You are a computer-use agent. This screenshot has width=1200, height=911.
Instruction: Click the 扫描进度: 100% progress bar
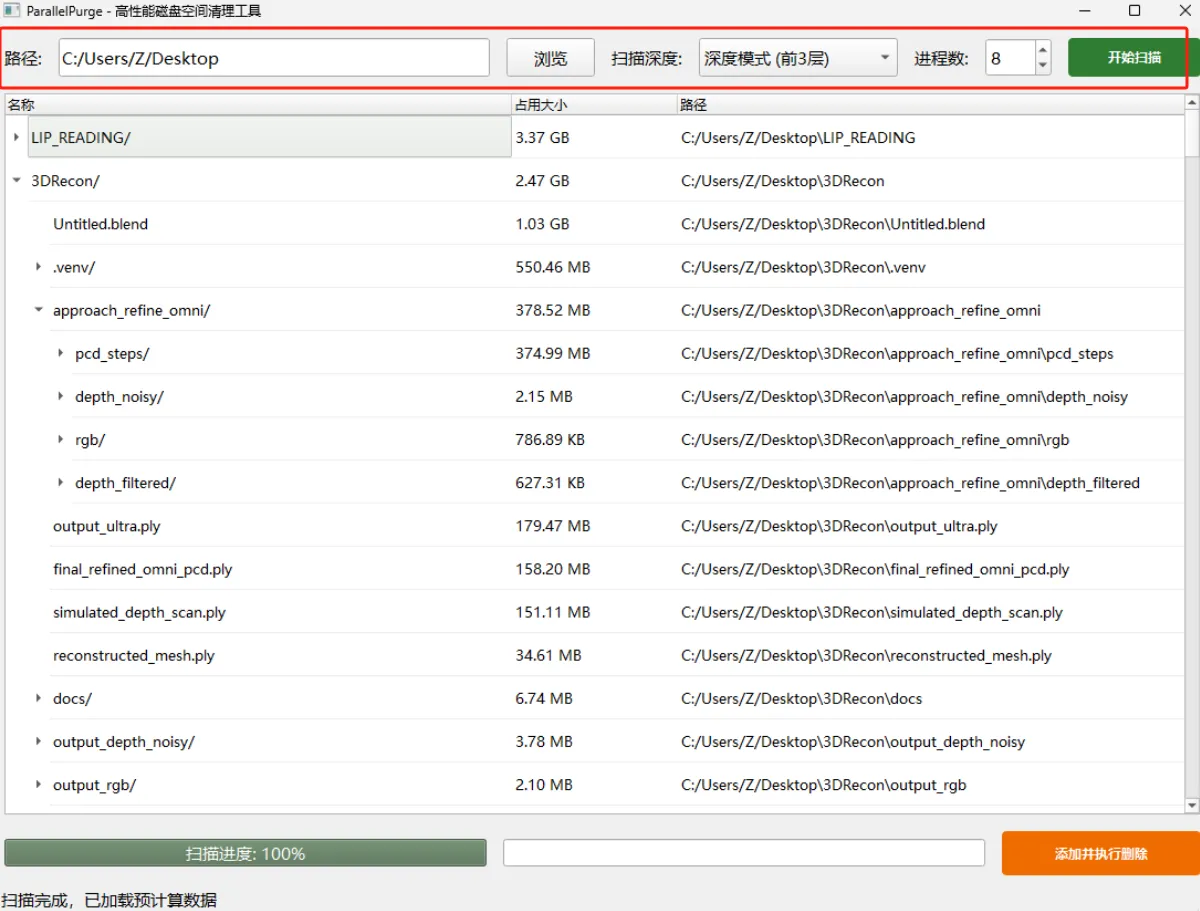click(x=245, y=854)
